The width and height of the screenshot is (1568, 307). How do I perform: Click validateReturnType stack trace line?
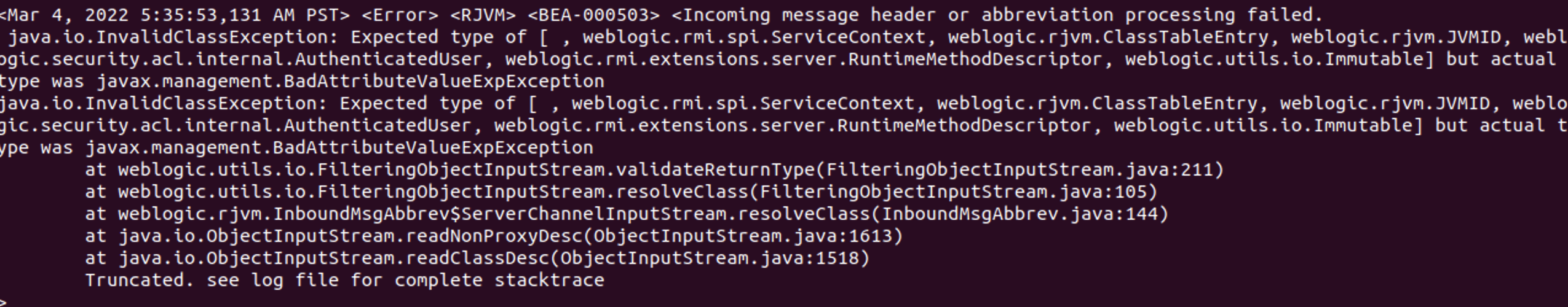[x=655, y=169]
